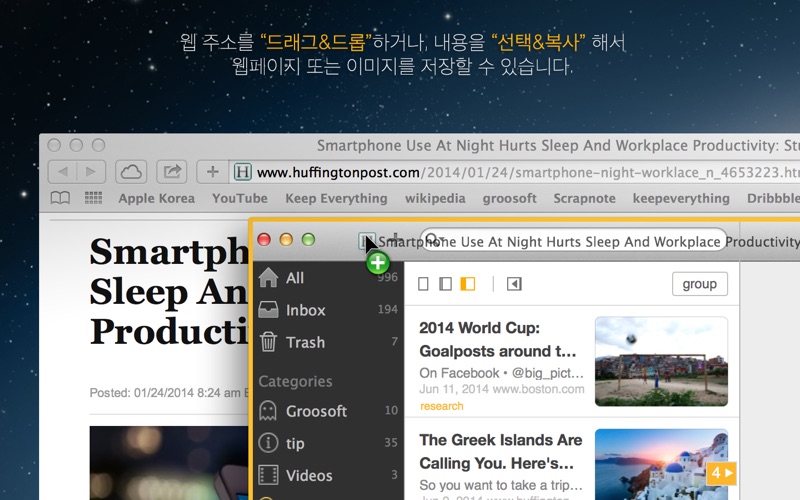Select Groosoft category
Image resolution: width=800 pixels, height=500 pixels.
coord(328,411)
